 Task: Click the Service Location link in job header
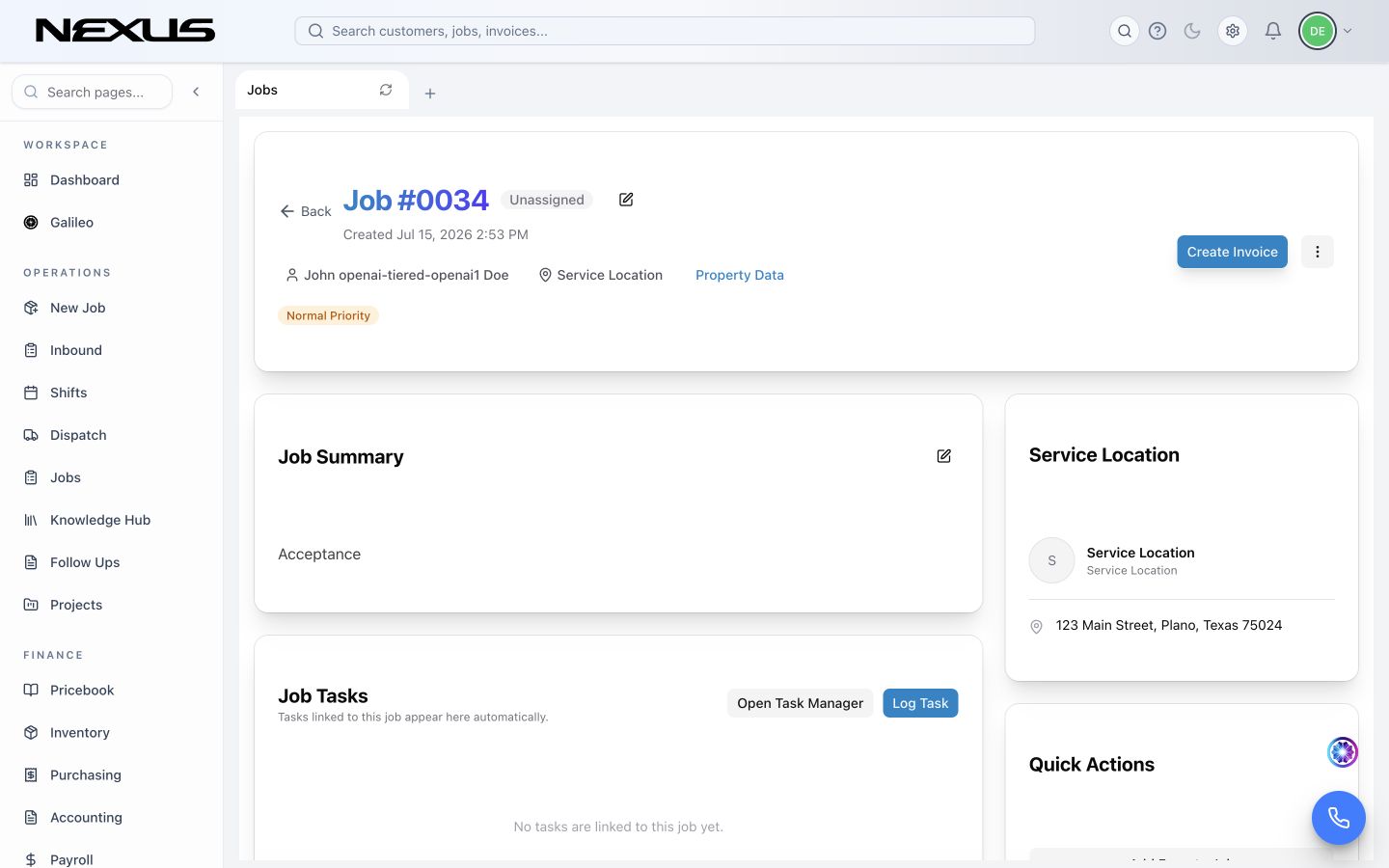coord(600,275)
